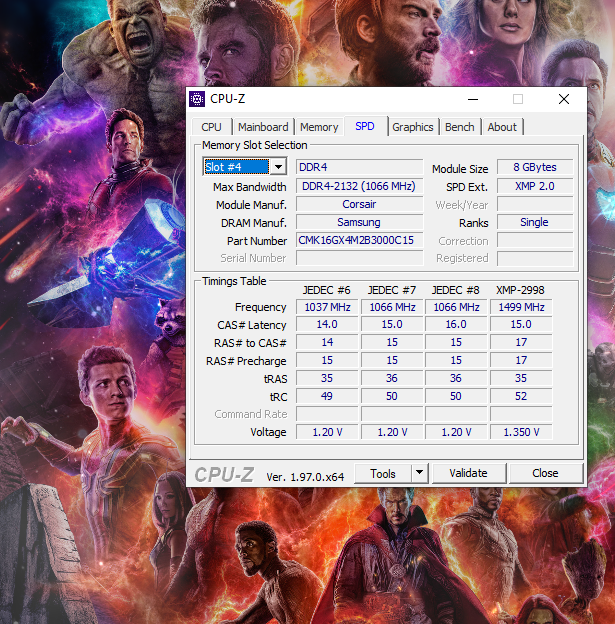Click the XMP tRC value 52
The image size is (615, 624).
coord(521,396)
